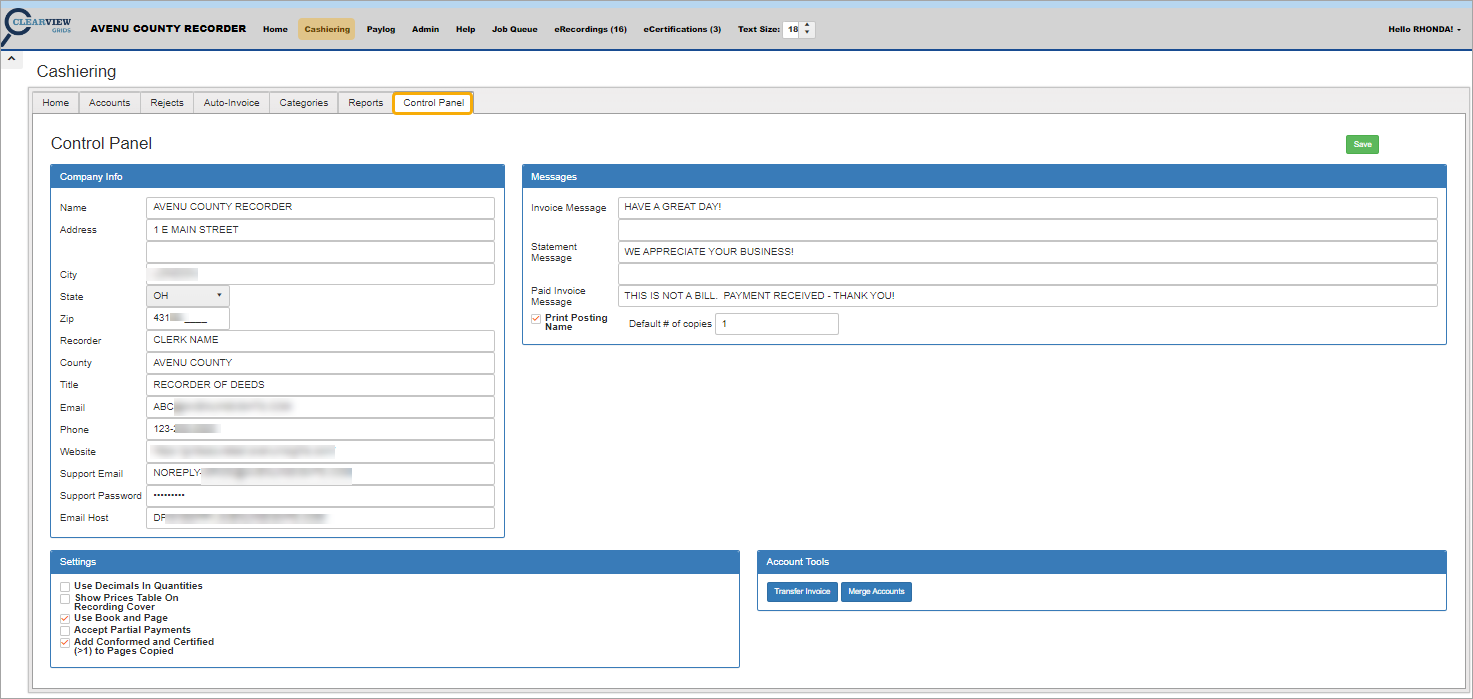Screen dimensions: 1473x699
Task: Click the Invoice Message text field
Action: 1027,208
